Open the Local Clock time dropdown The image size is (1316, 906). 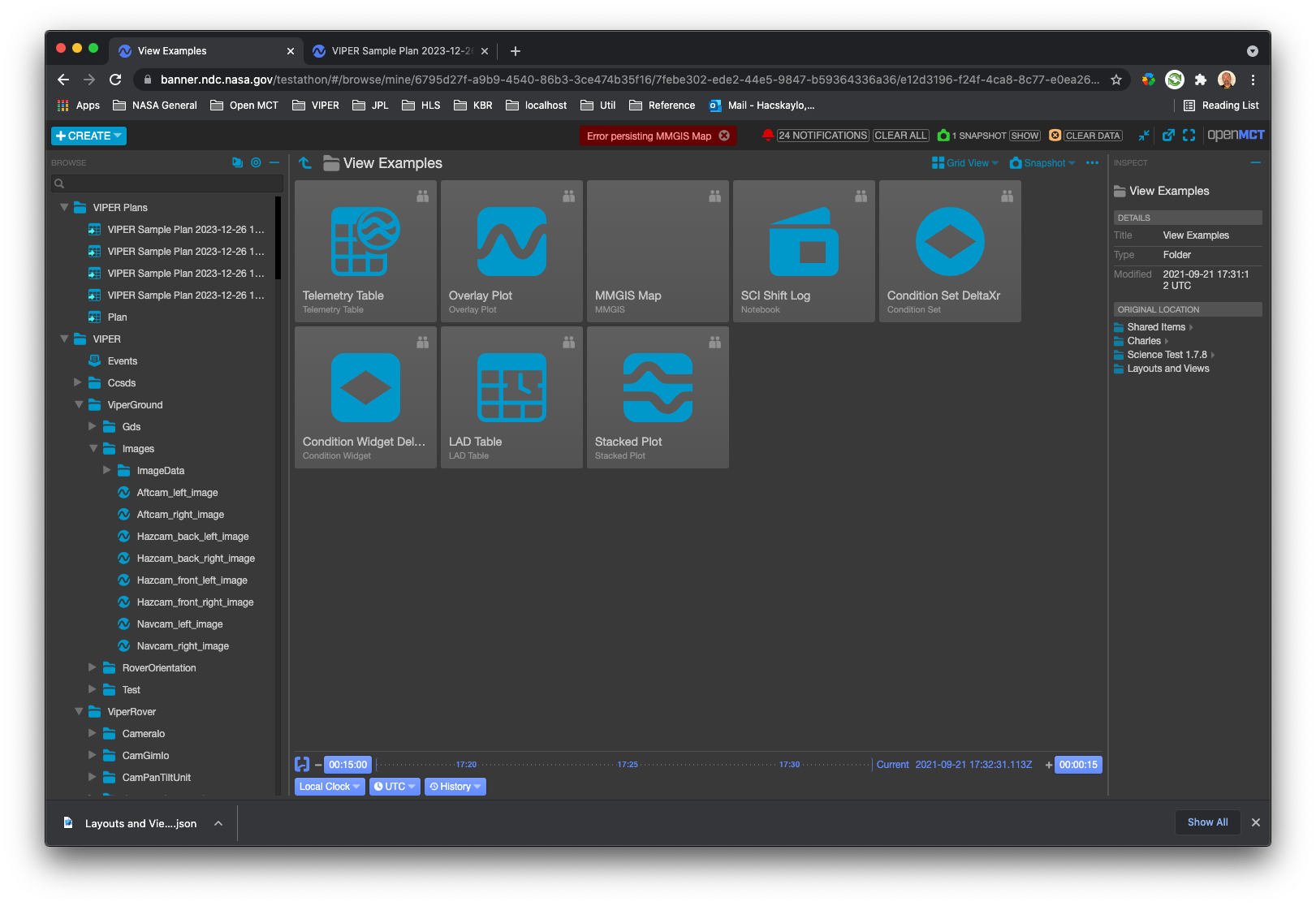click(329, 786)
